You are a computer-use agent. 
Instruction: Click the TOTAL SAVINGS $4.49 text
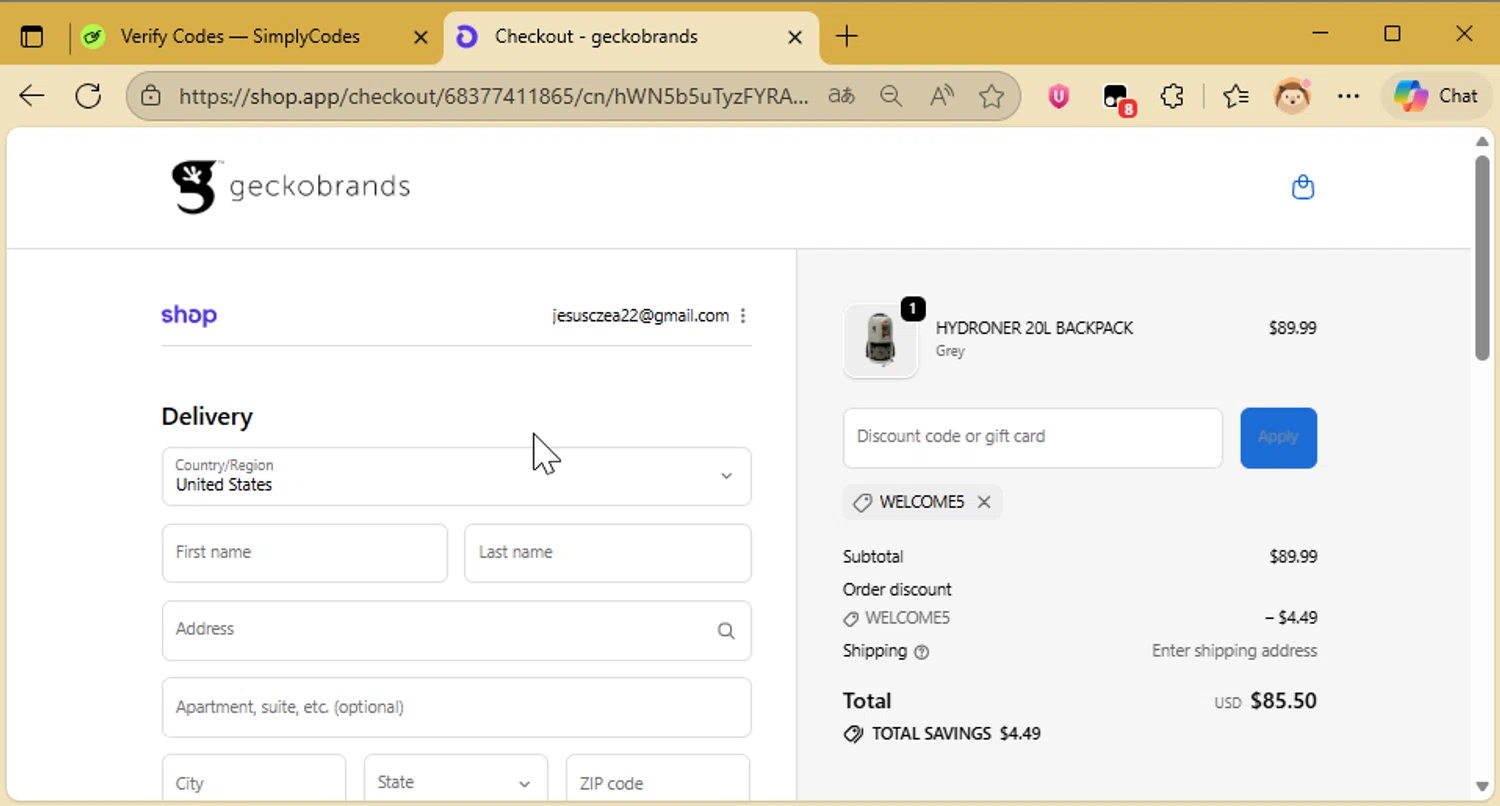pos(956,734)
